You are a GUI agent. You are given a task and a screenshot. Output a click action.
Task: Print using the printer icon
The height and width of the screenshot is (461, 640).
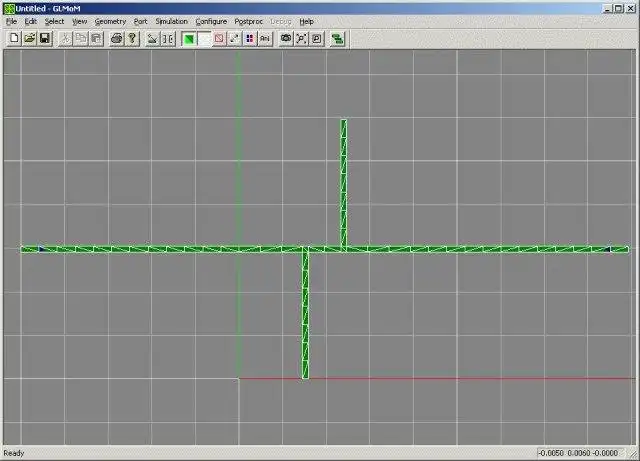click(117, 39)
